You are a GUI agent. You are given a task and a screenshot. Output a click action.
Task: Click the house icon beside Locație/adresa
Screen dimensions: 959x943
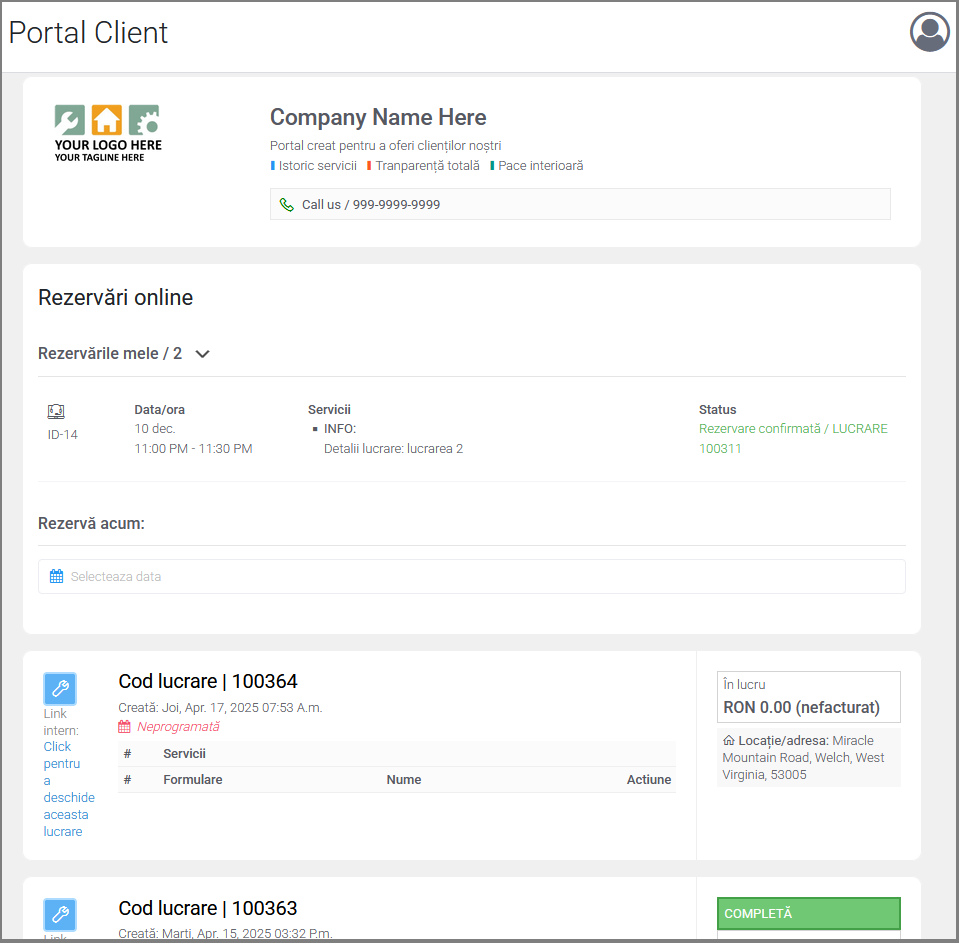point(728,741)
